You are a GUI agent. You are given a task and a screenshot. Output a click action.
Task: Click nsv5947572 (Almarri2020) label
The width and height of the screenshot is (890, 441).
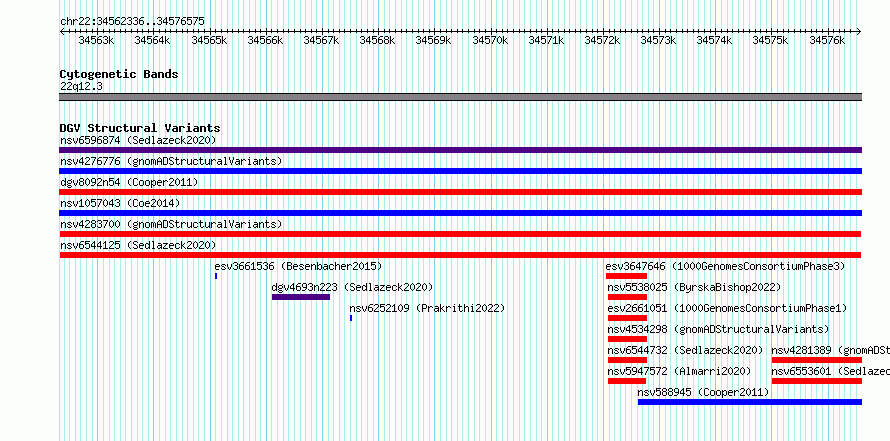coord(679,371)
